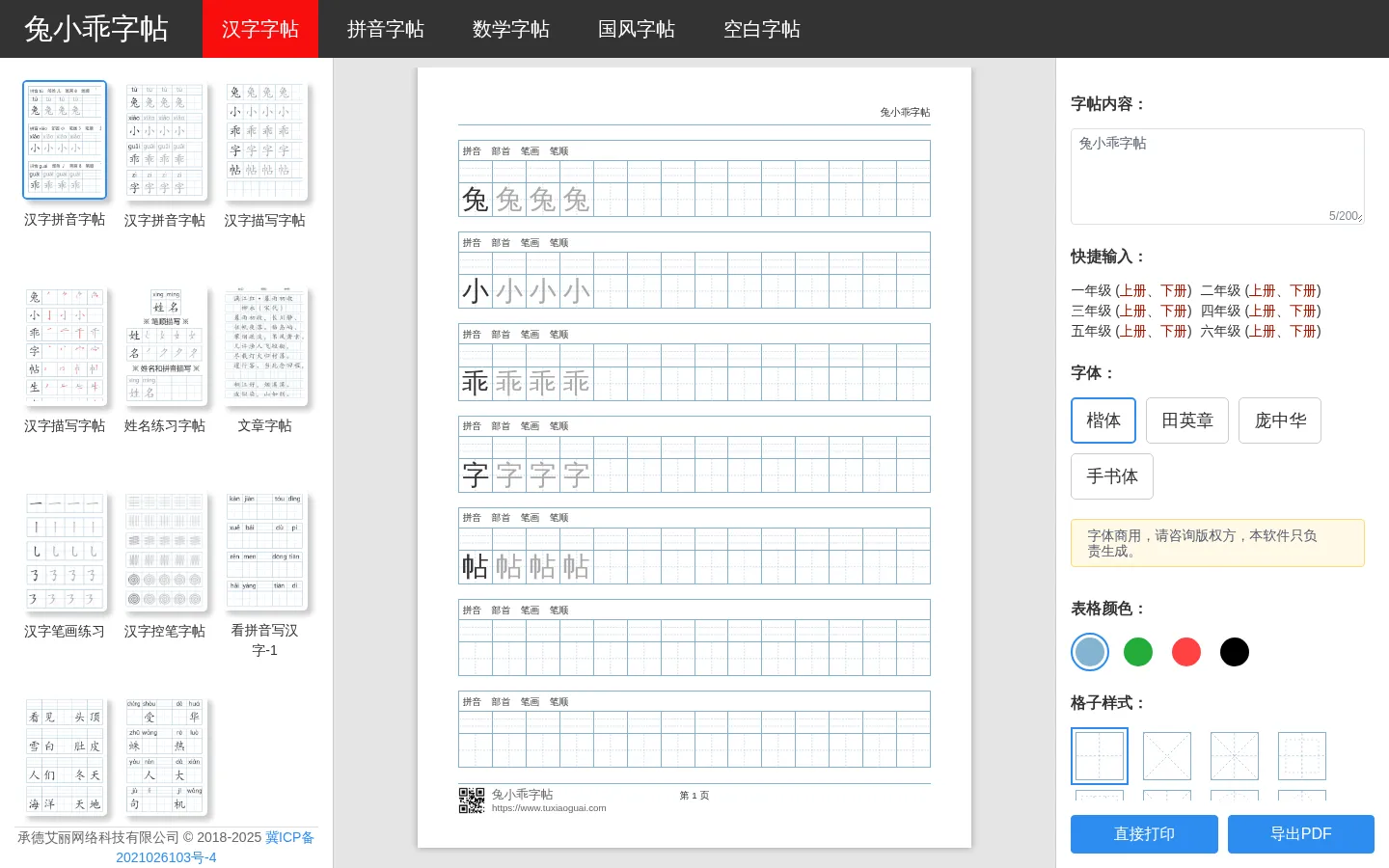Set table color to blue

[1090, 652]
